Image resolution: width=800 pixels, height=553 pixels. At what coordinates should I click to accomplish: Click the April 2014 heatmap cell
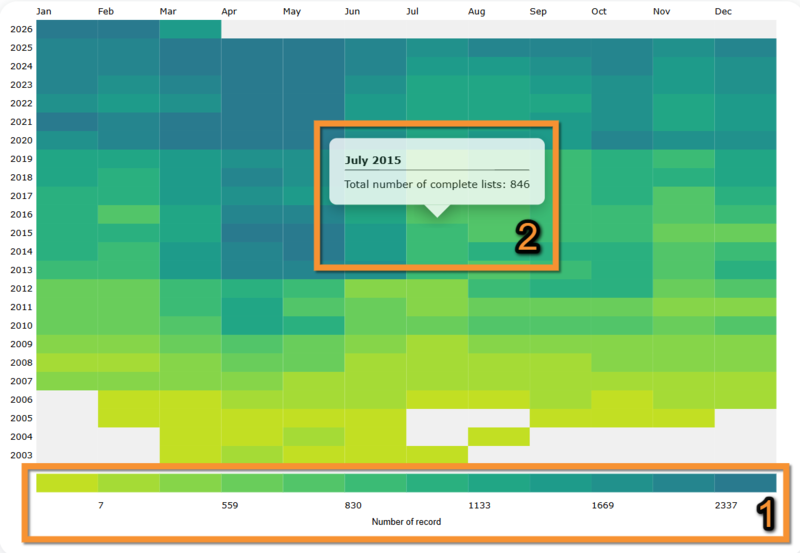click(x=252, y=251)
